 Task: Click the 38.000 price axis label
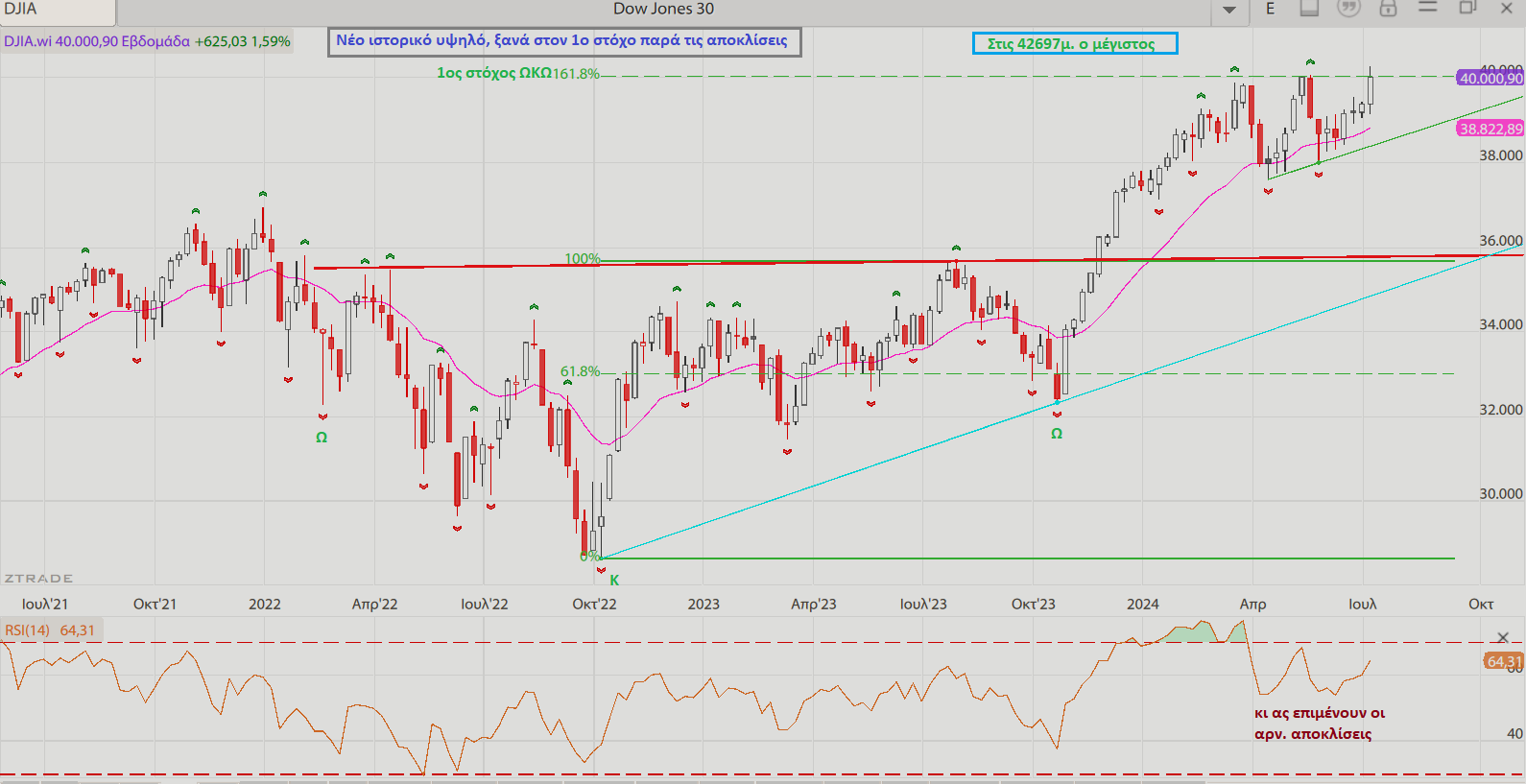(x=1500, y=155)
